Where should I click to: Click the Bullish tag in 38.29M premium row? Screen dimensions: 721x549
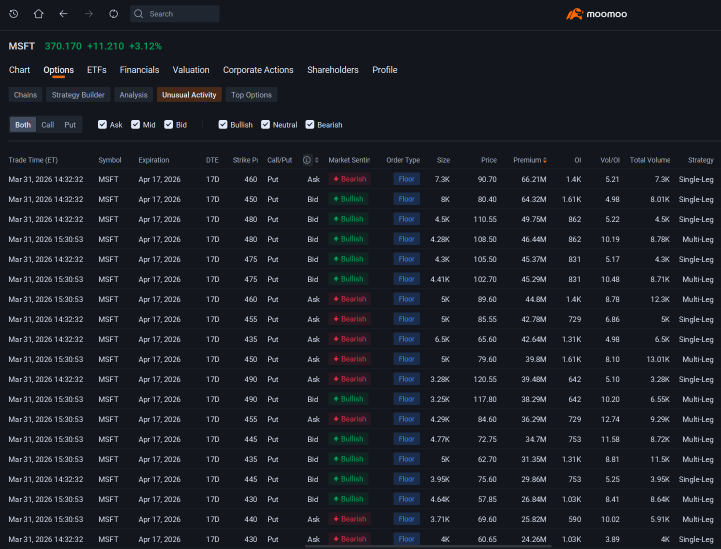coord(348,399)
